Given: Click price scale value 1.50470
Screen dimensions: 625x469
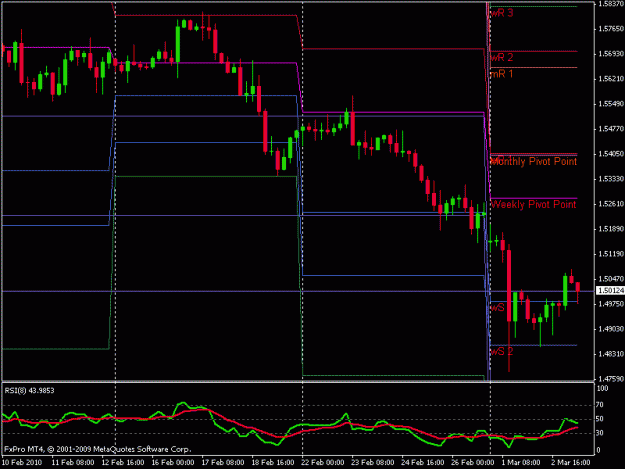Looking at the screenshot, I should pyautogui.click(x=611, y=279).
